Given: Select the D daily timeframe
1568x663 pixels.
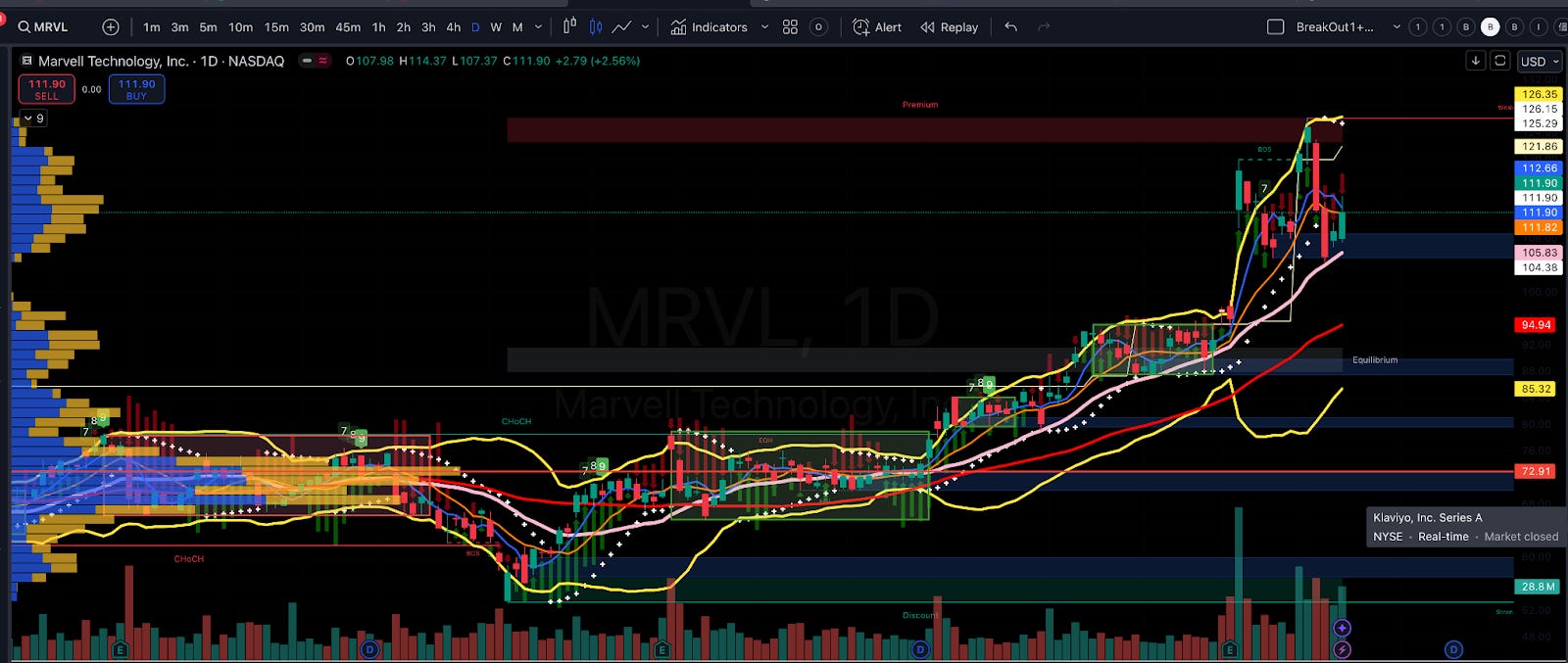Looking at the screenshot, I should 475,27.
